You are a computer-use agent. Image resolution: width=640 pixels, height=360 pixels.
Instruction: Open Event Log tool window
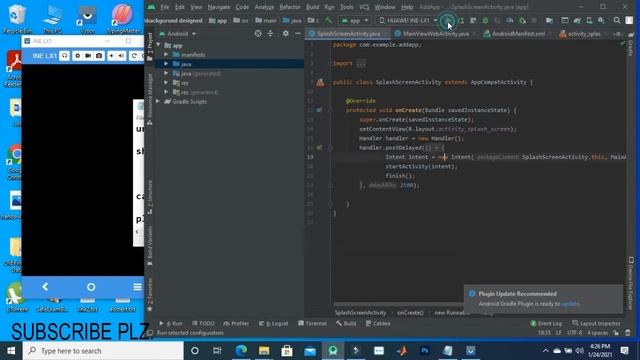click(x=546, y=323)
